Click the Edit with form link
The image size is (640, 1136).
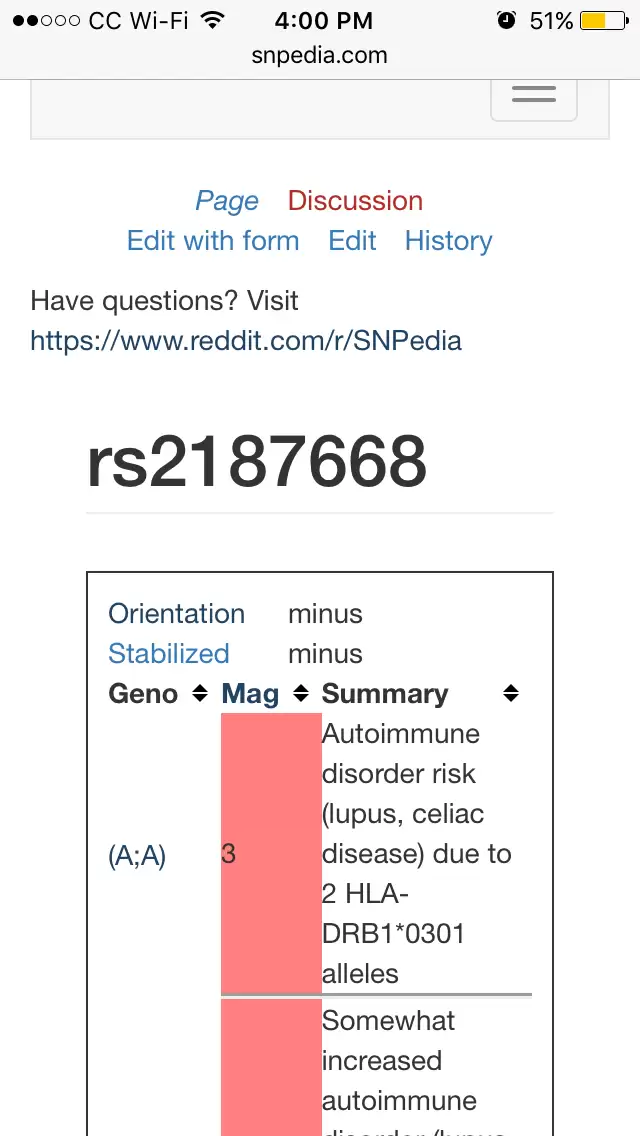213,241
